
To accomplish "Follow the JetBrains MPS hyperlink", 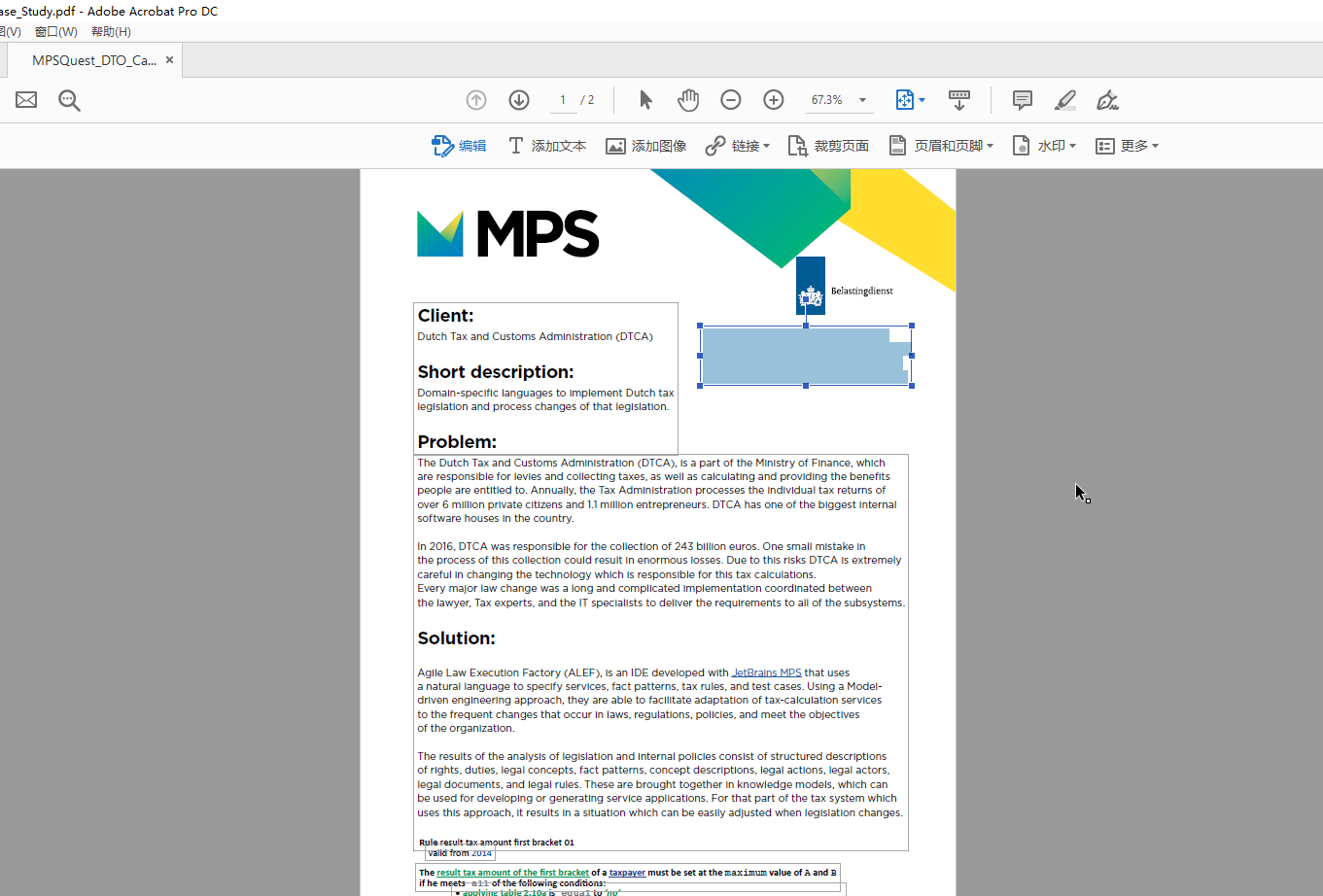I will (x=766, y=672).
